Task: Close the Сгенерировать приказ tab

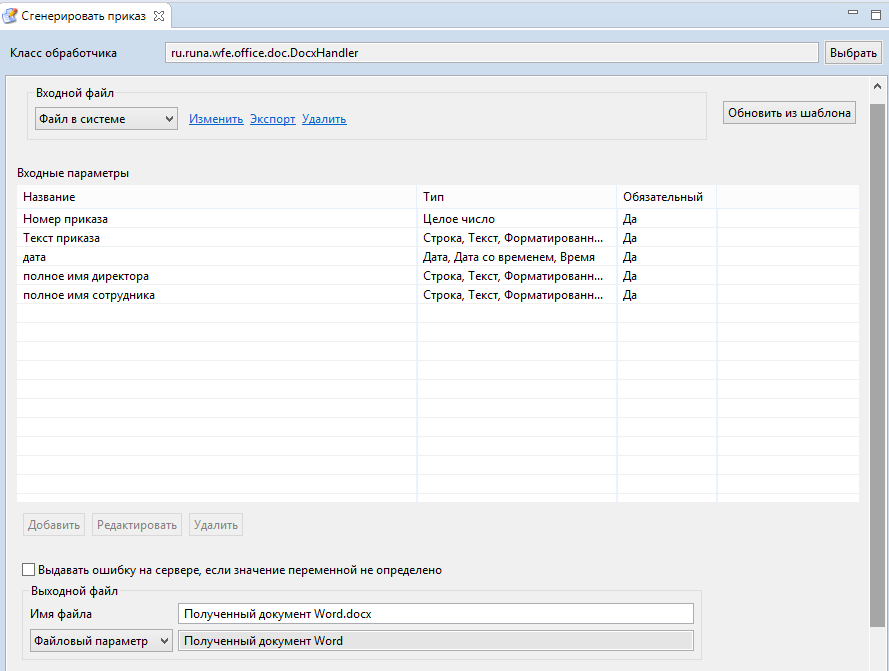Action: point(159,16)
